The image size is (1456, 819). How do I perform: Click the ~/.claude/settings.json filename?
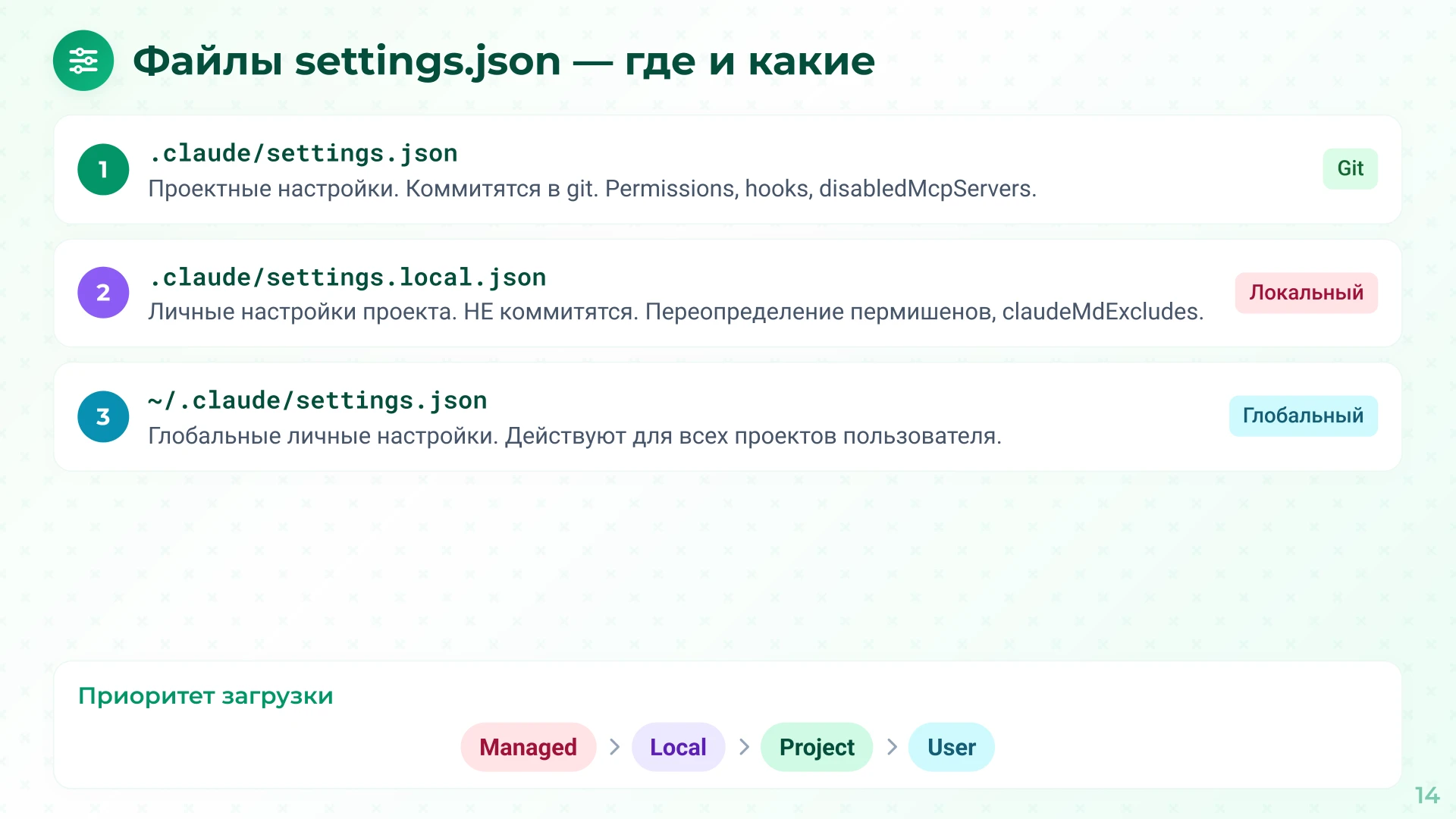(318, 400)
